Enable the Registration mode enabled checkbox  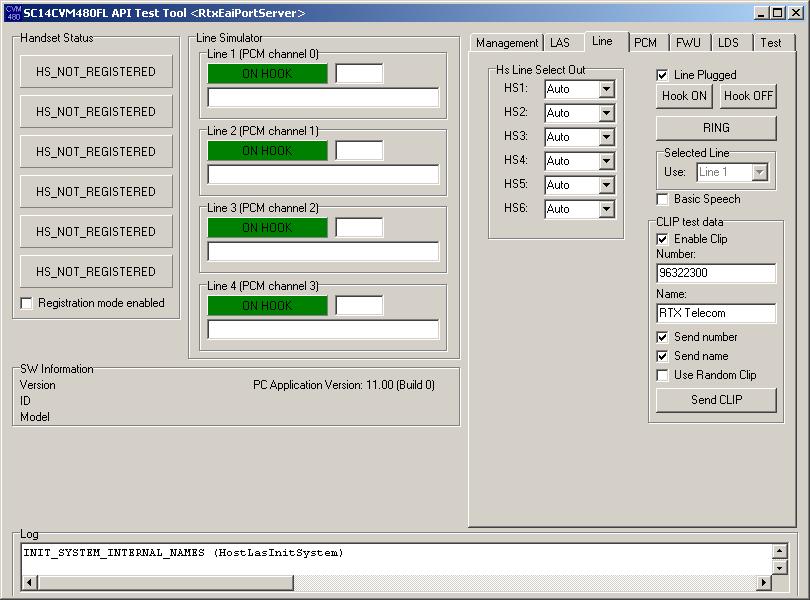pyautogui.click(x=26, y=303)
